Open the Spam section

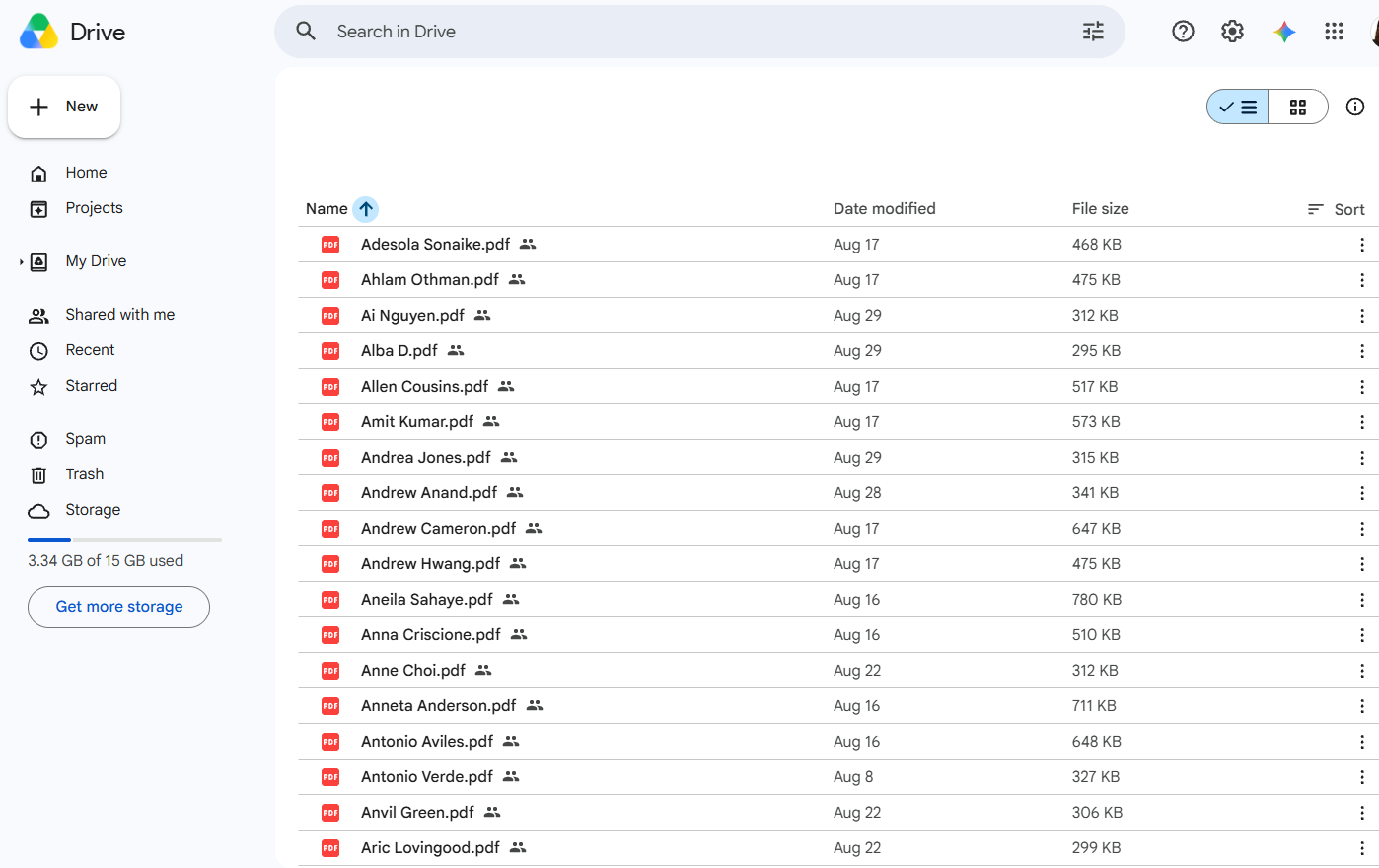(x=85, y=439)
